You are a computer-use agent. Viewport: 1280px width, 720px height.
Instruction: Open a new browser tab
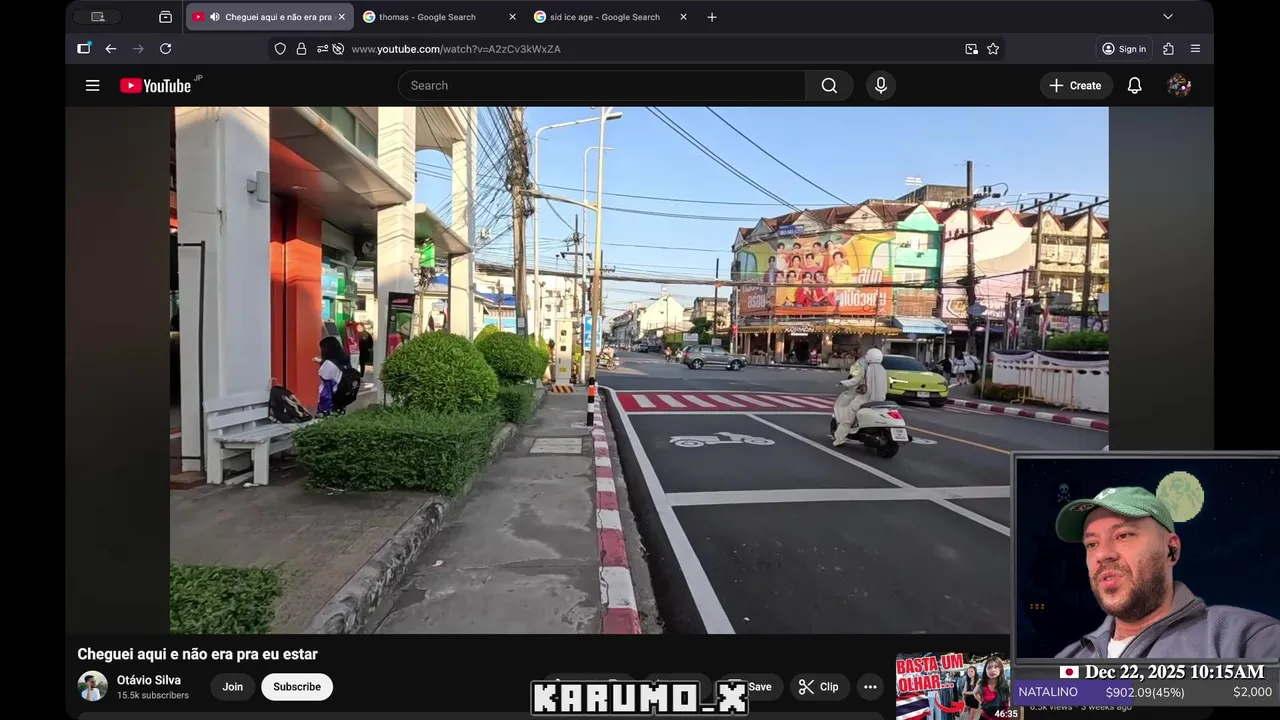click(712, 17)
